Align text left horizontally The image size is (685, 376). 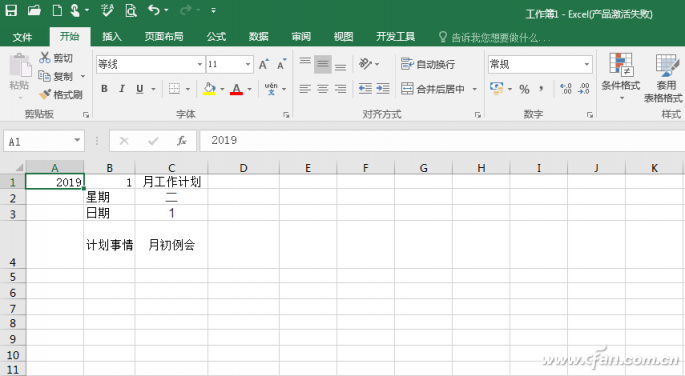click(x=305, y=89)
